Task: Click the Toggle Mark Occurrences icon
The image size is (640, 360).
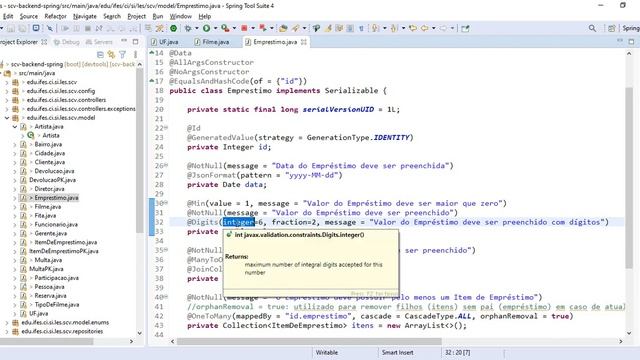Action: click(328, 28)
